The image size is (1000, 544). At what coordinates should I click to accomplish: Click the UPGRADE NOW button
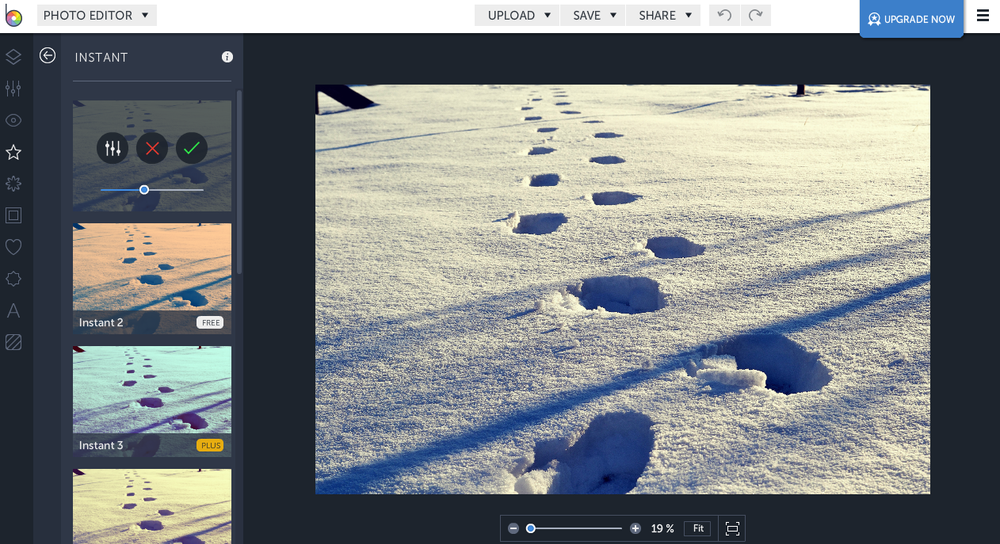pyautogui.click(x=911, y=19)
